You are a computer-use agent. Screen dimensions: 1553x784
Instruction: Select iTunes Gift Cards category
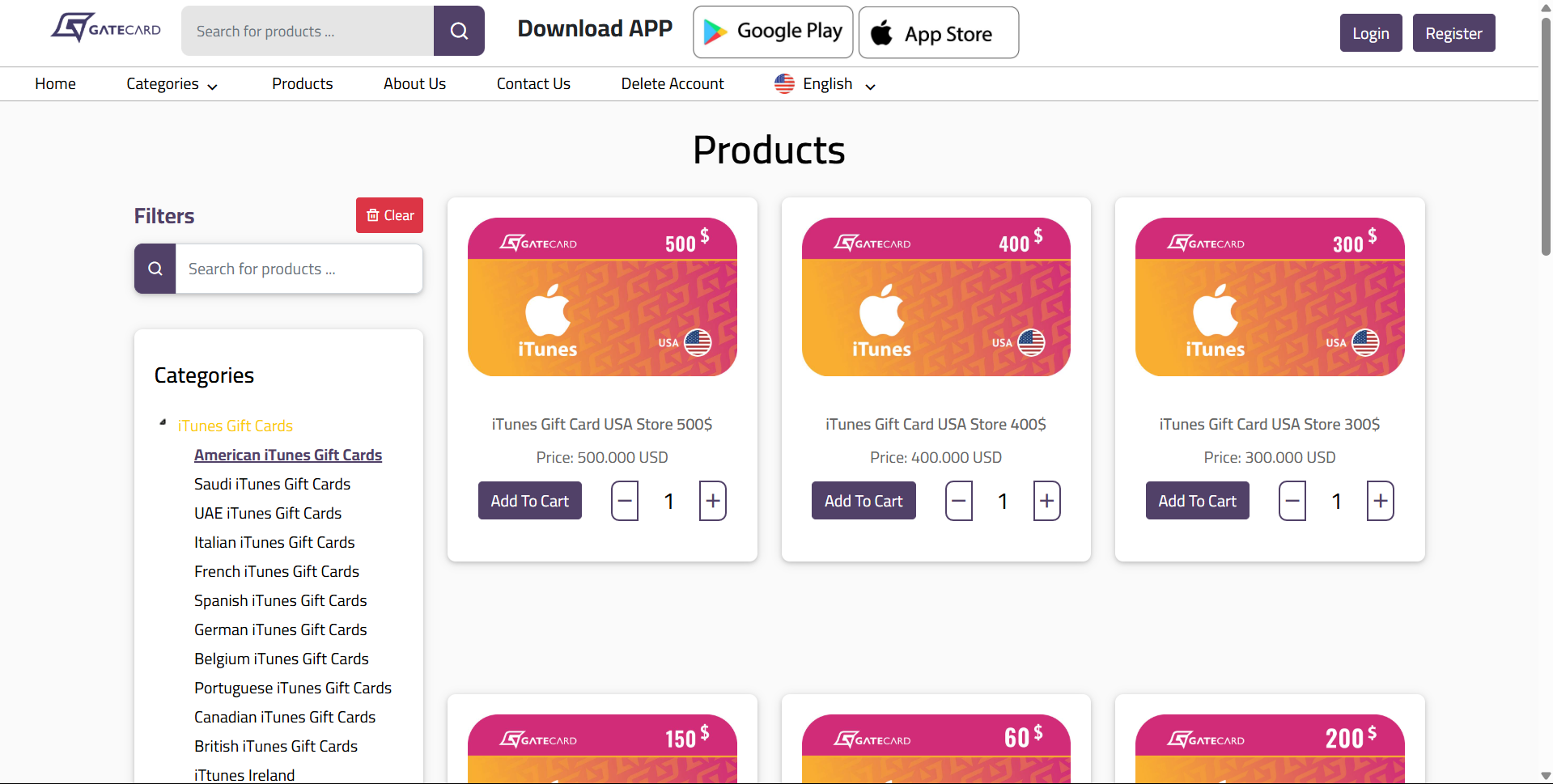(235, 426)
